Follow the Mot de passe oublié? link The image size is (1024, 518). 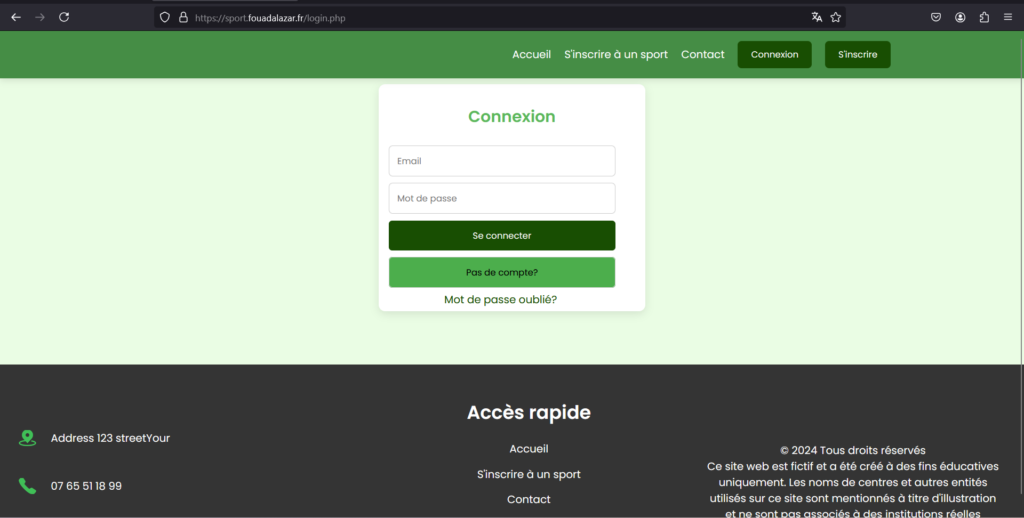click(x=500, y=300)
